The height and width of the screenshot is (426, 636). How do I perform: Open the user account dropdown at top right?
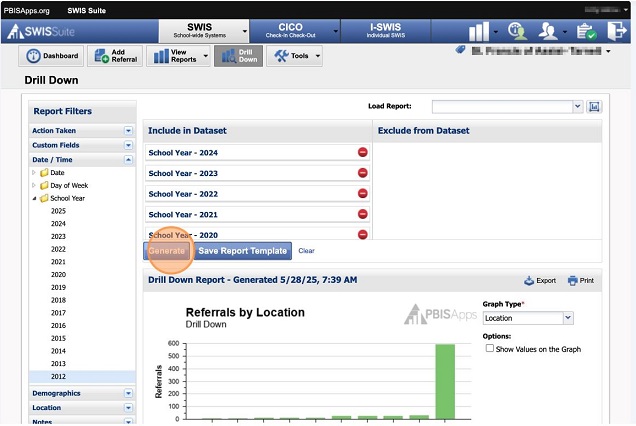coord(626,10)
